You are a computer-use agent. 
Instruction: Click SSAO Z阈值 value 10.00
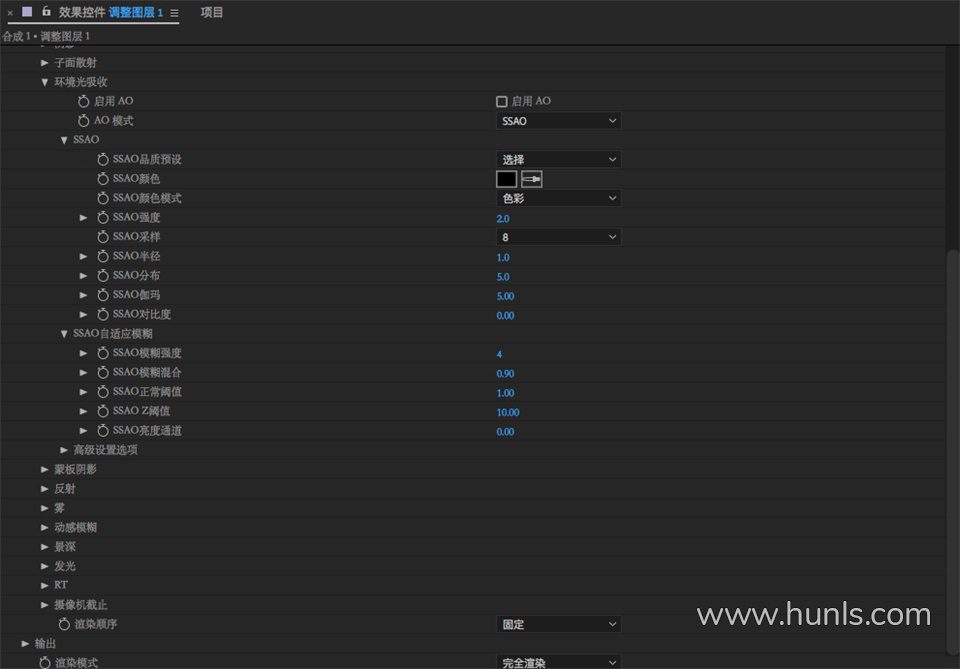508,413
